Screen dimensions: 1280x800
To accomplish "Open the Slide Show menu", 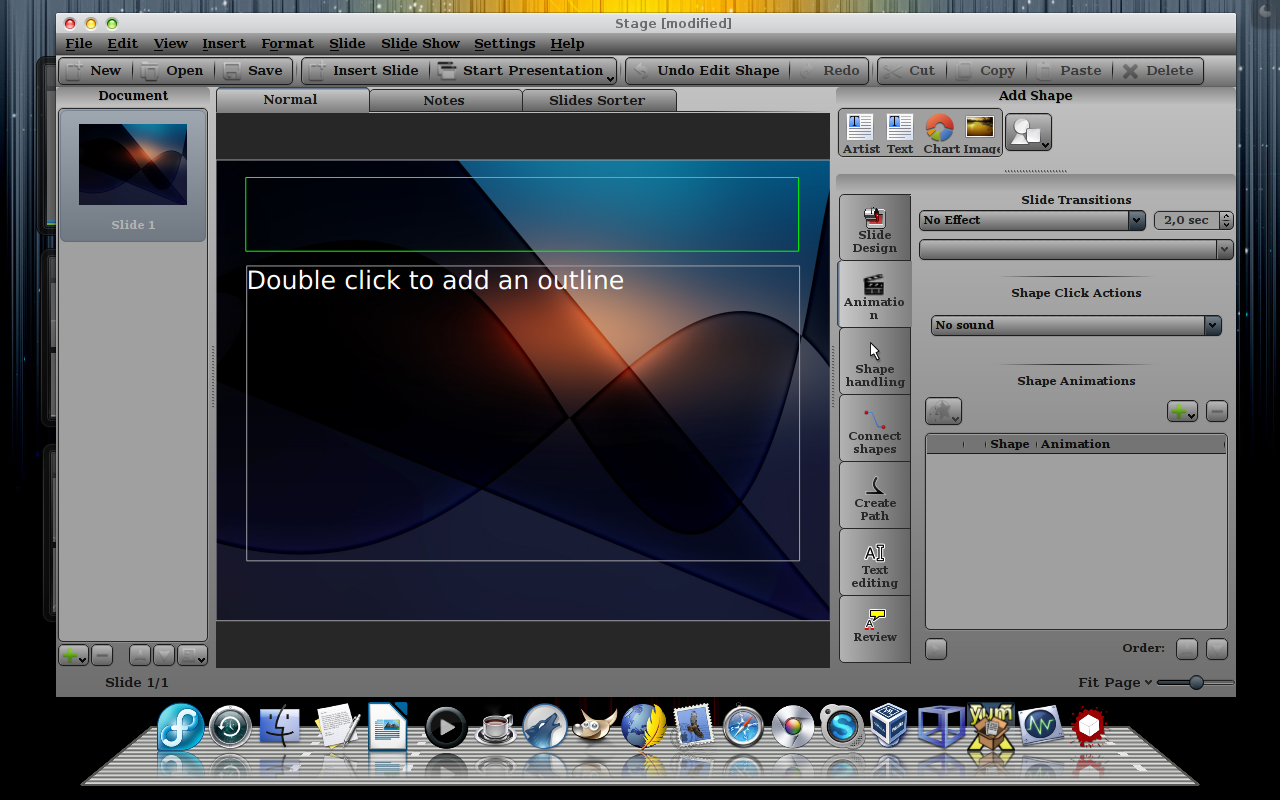I will coord(421,44).
